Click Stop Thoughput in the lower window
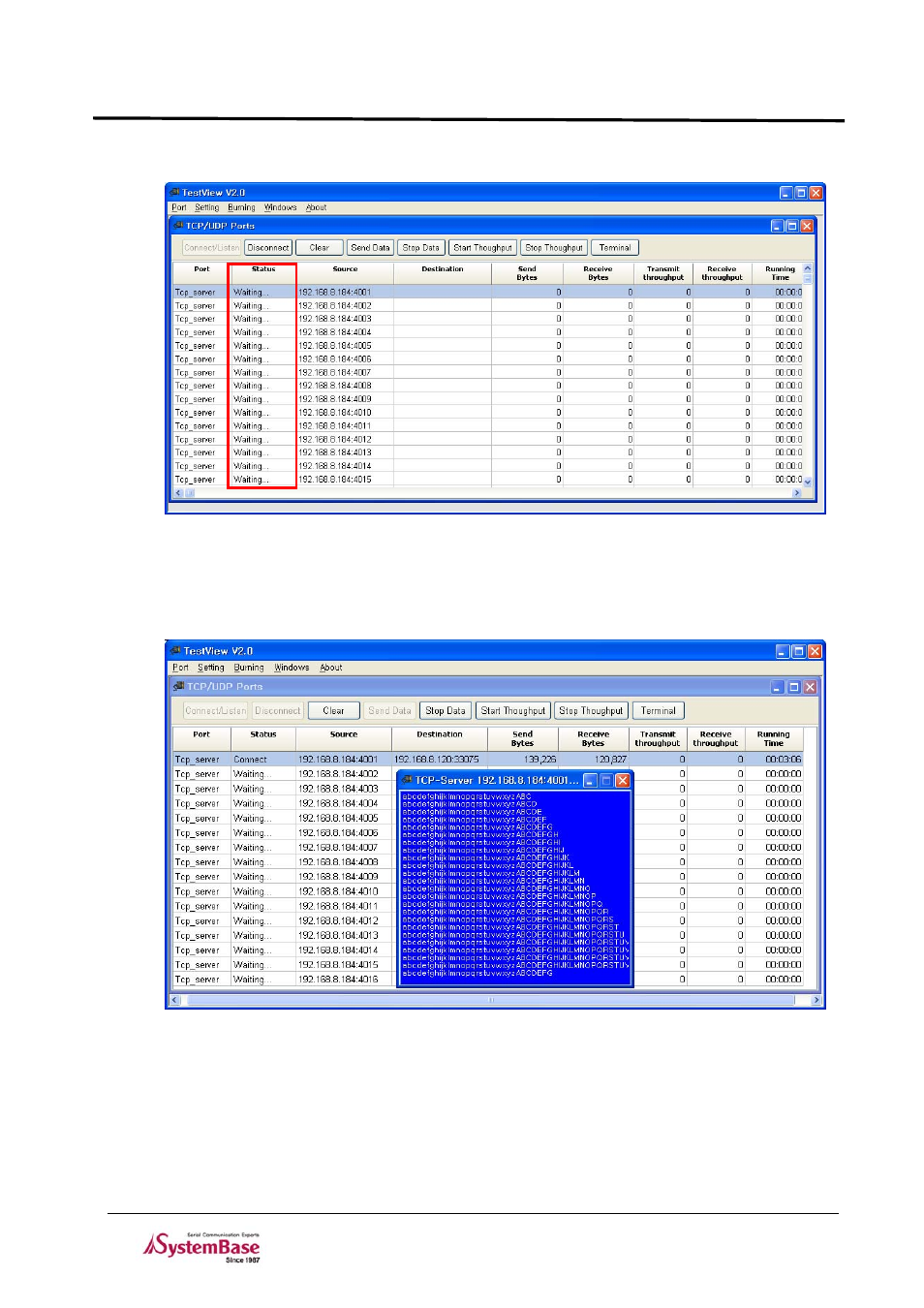Screen dimensions: 924x1308 pyautogui.click(x=591, y=711)
